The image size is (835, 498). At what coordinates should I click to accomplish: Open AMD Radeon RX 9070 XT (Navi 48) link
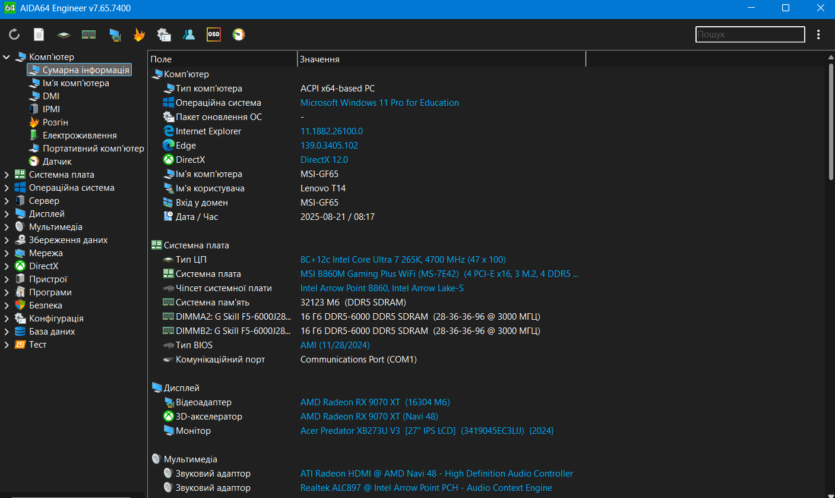(369, 417)
